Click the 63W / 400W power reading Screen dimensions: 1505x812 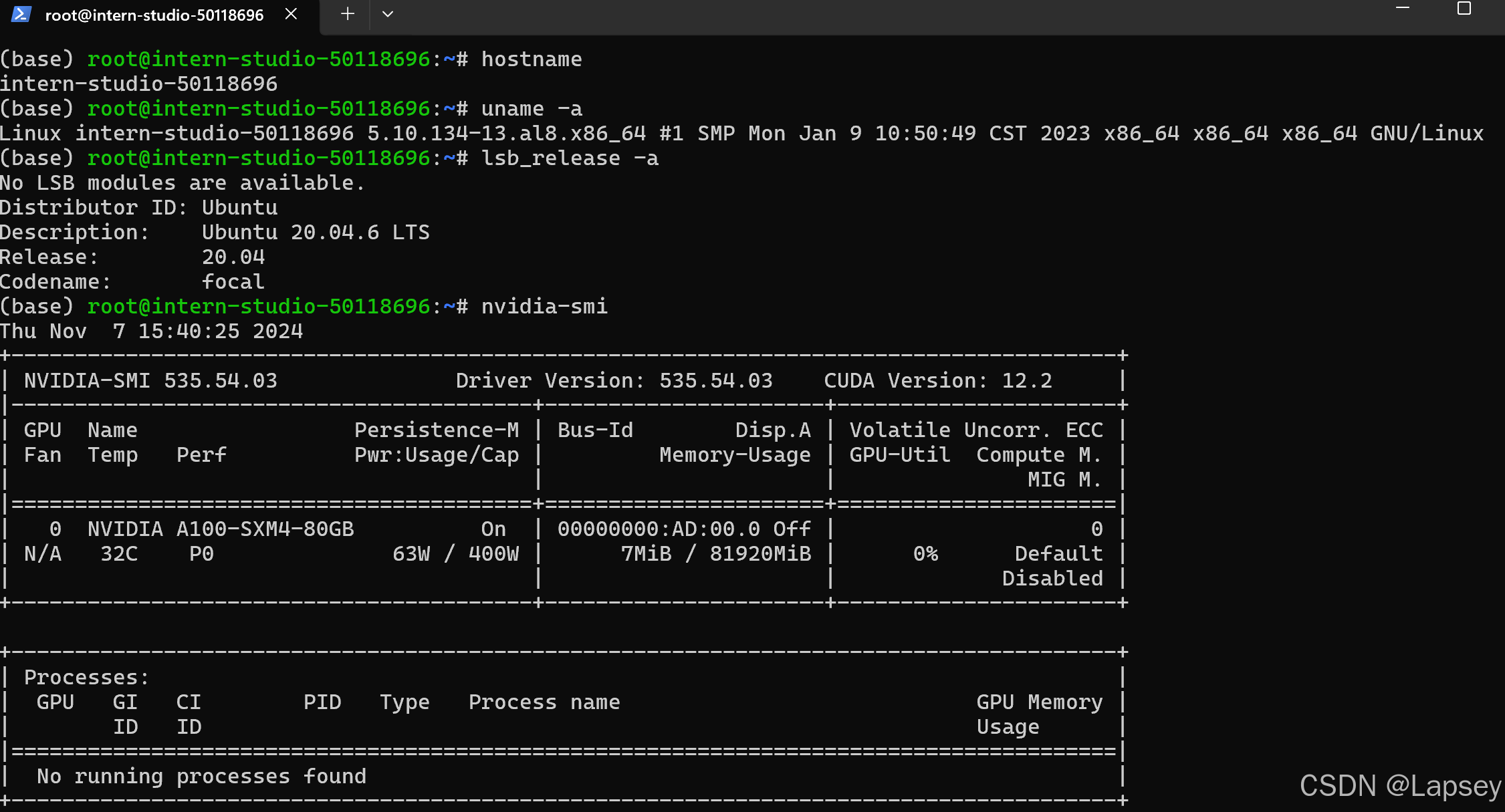(x=455, y=554)
